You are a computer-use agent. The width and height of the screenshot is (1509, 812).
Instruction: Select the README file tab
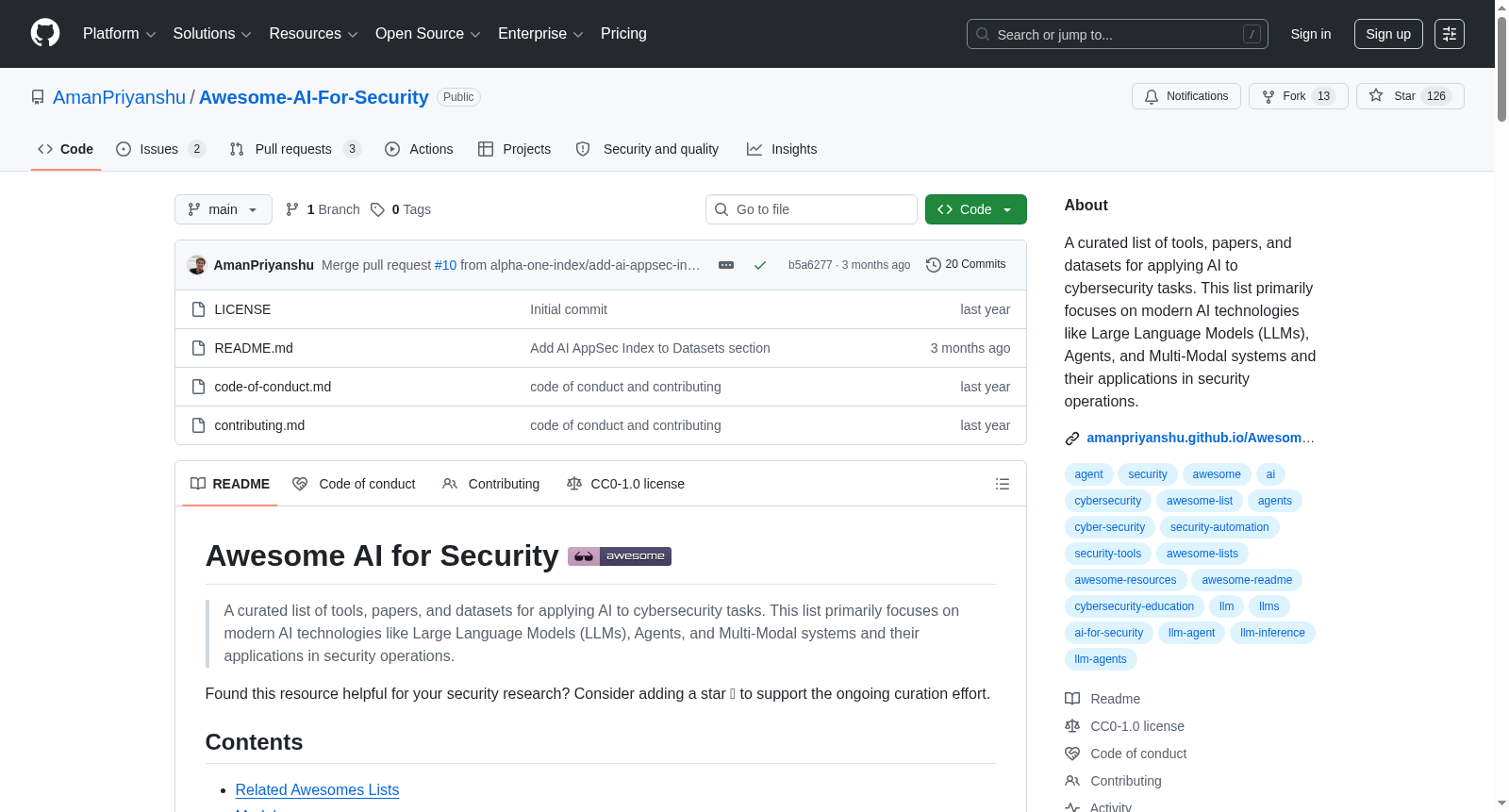pyautogui.click(x=230, y=484)
